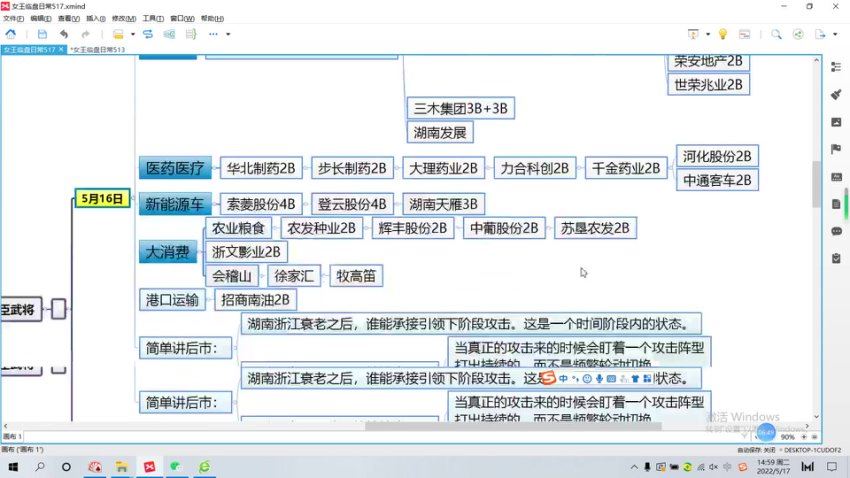Select the 5月16日 topic node
Image resolution: width=850 pixels, height=478 pixels.
click(102, 198)
